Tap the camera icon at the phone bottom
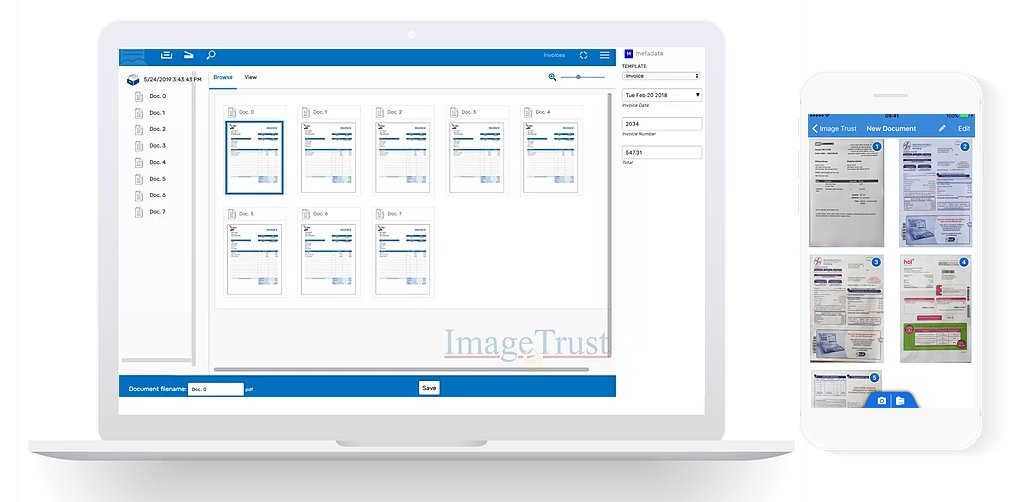The width and height of the screenshot is (1029, 502). [x=882, y=401]
